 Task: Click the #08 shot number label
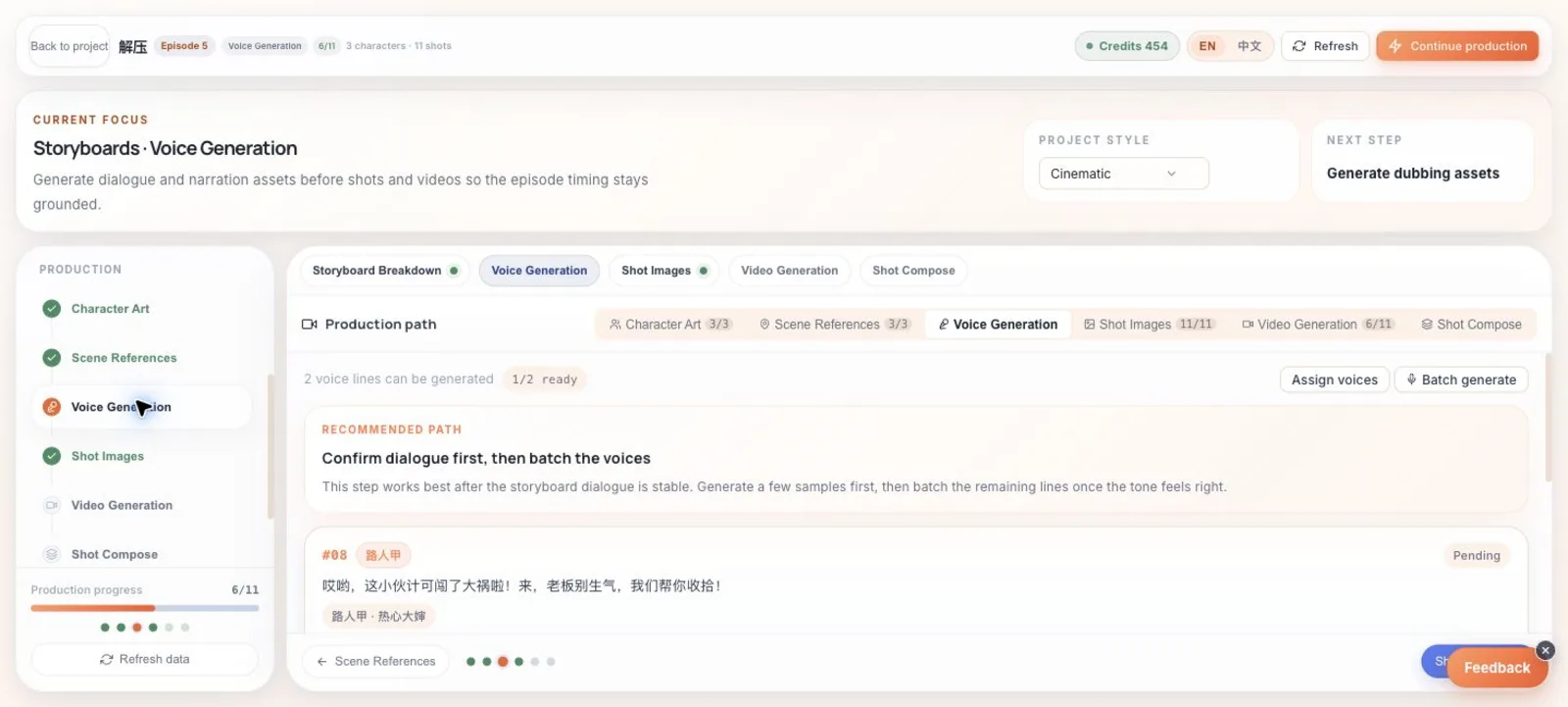(334, 555)
